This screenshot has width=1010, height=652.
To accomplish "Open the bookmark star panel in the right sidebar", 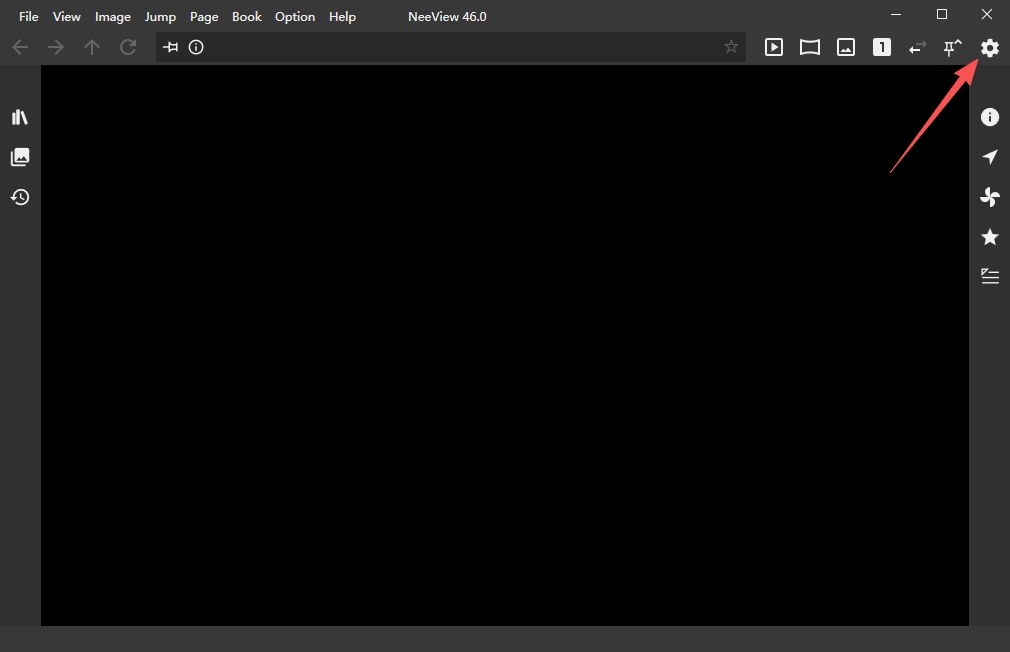I will pyautogui.click(x=989, y=236).
